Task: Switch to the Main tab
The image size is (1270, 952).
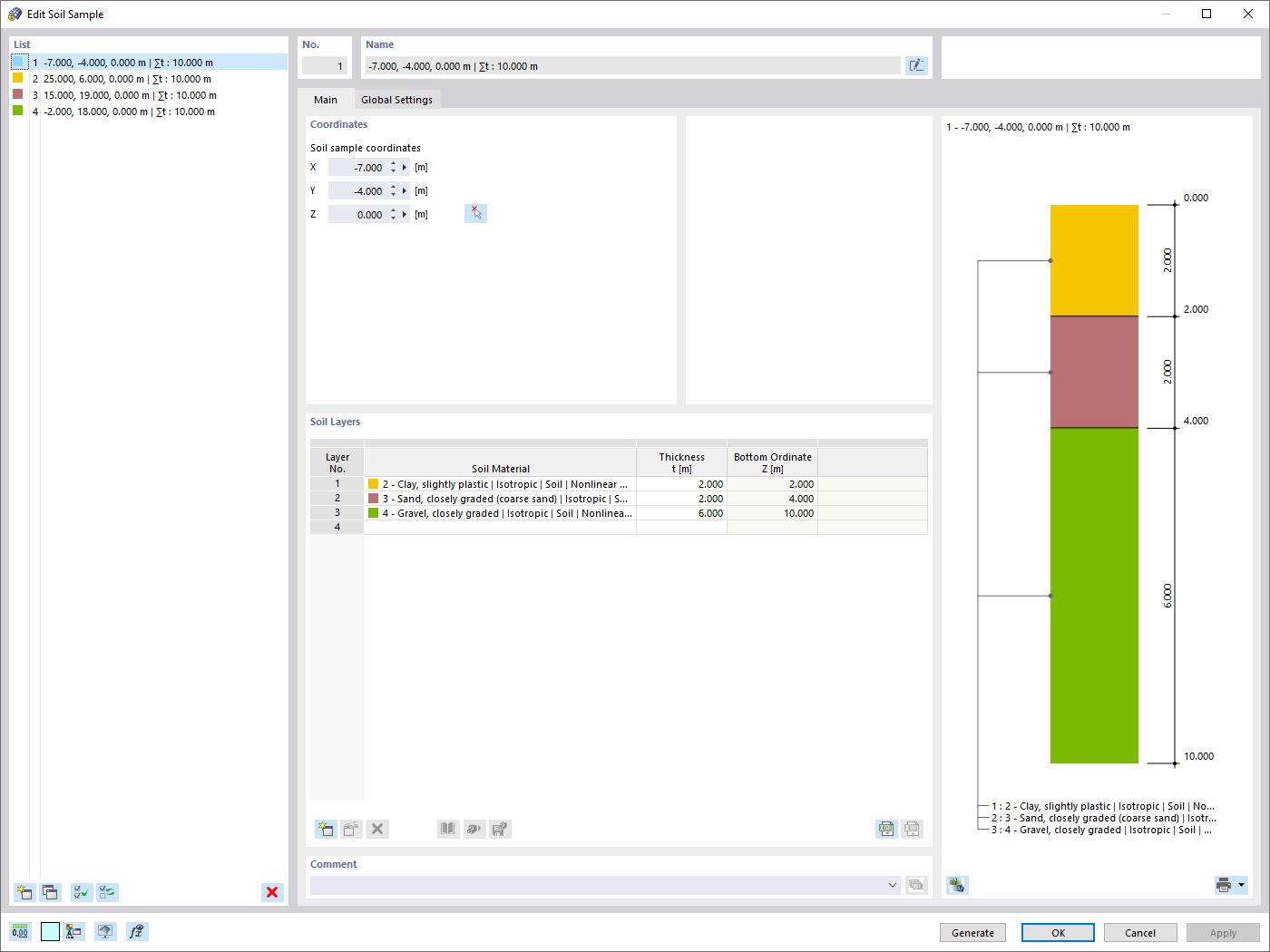Action: (326, 100)
